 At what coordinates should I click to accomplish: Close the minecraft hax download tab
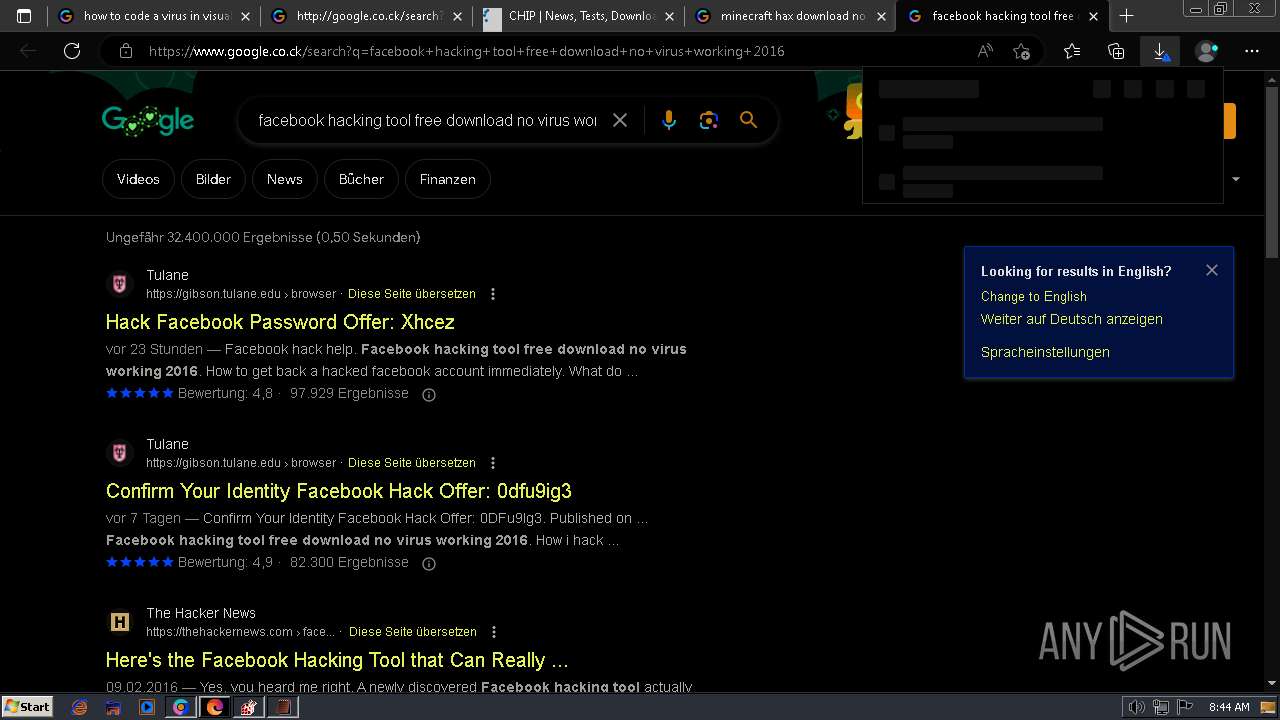tap(881, 16)
